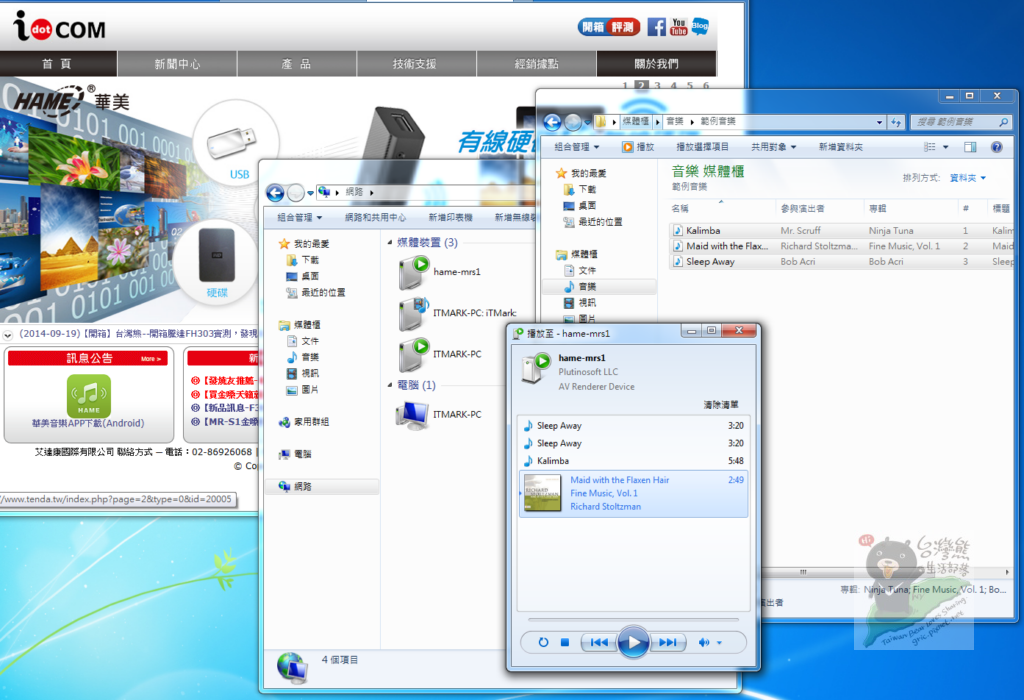Collapse the Computers (1) group
Screen dimensions: 1024x700
pos(390,385)
